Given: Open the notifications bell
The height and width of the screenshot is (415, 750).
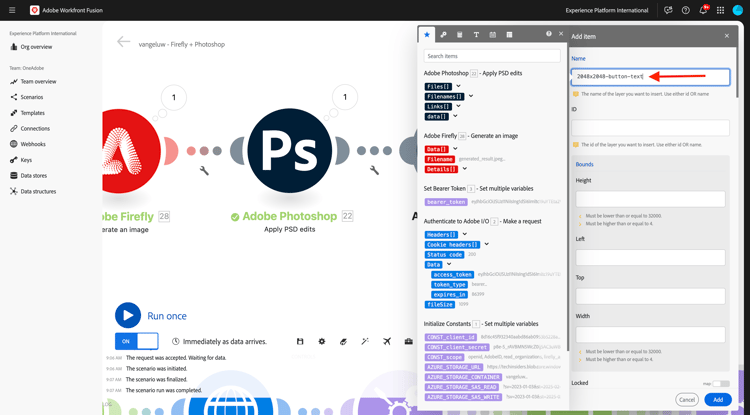Looking at the screenshot, I should [x=703, y=10].
